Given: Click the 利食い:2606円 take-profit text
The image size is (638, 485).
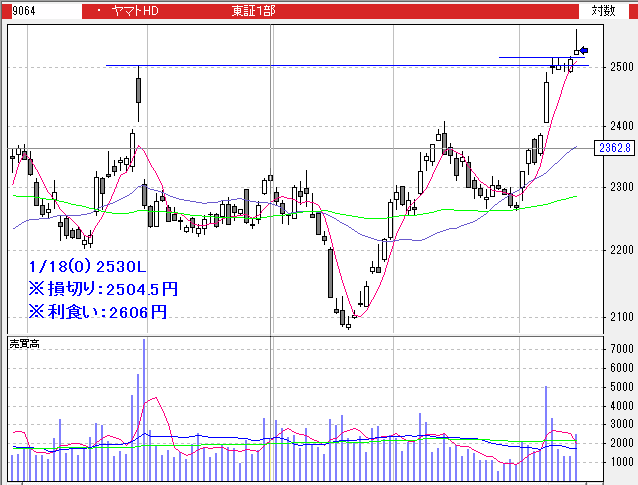Looking at the screenshot, I should 97,311.
